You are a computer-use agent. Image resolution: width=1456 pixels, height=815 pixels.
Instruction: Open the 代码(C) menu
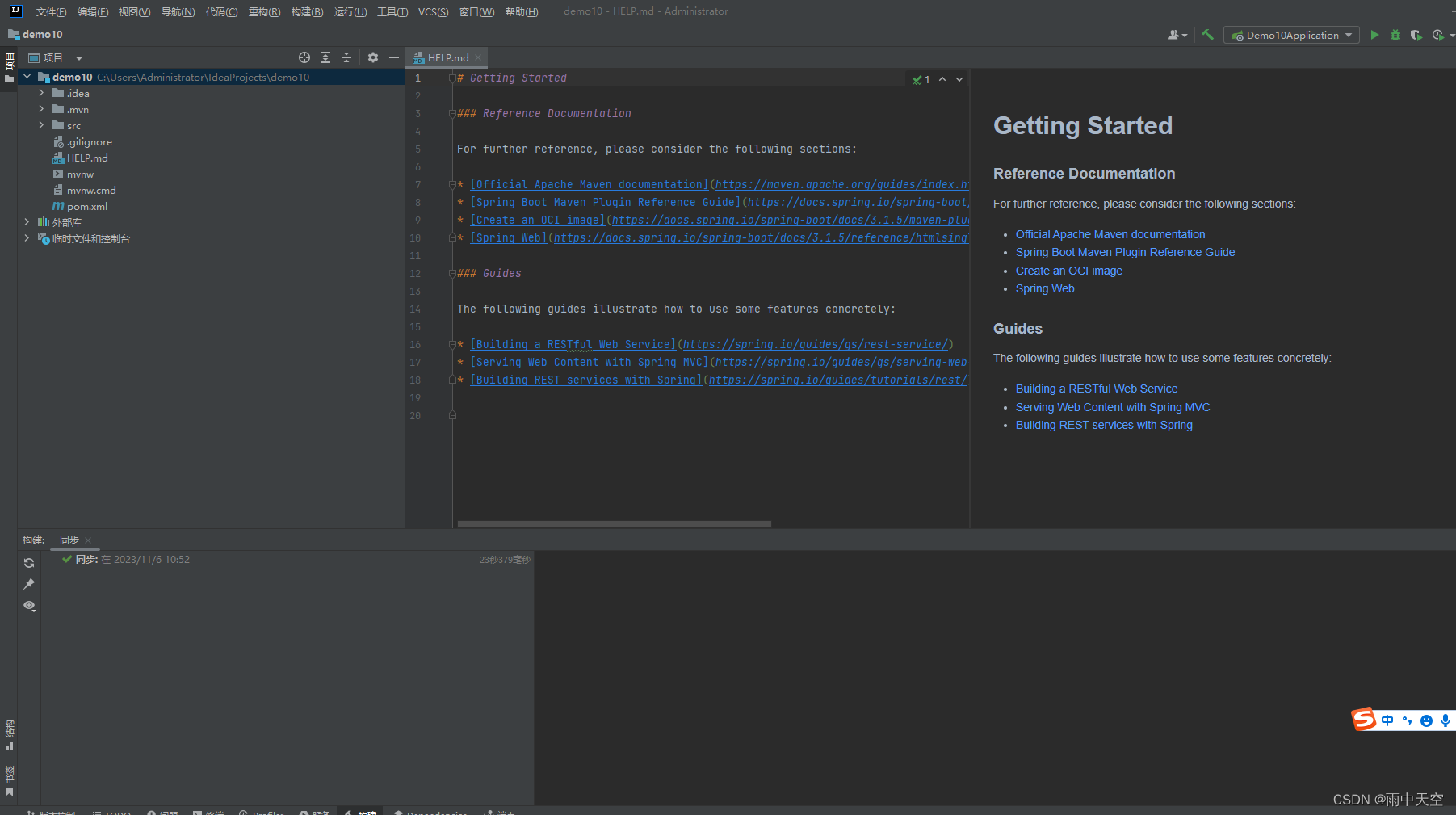(x=221, y=11)
